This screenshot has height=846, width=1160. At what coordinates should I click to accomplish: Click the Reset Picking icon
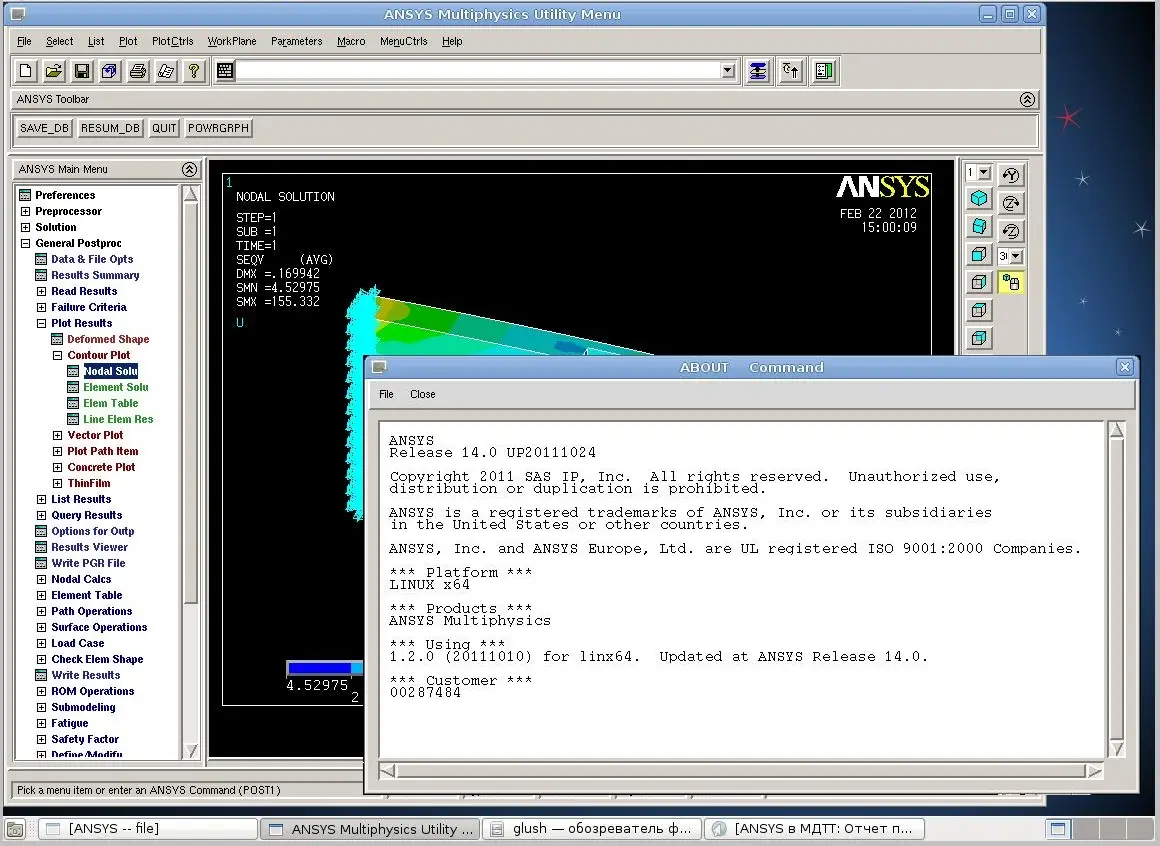(791, 71)
